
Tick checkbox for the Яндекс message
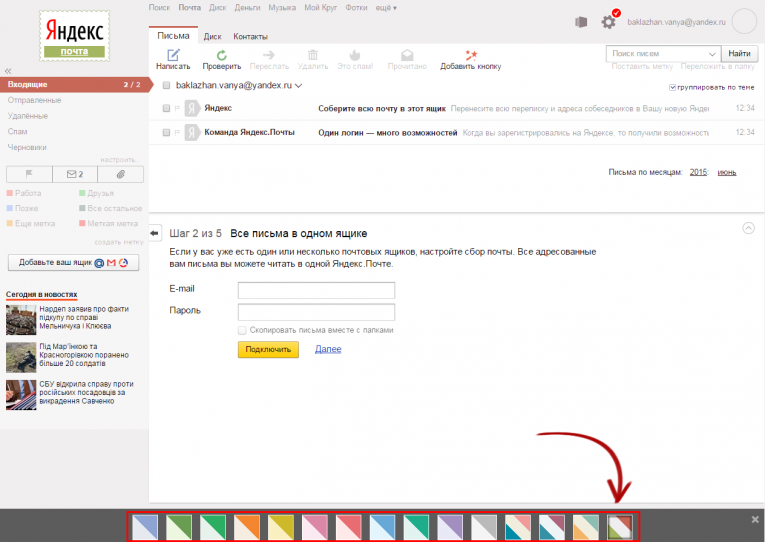[166, 108]
